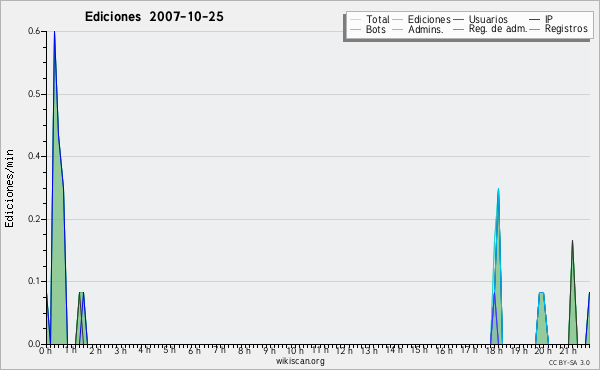This screenshot has height=370, width=600.
Task: Click the chart title Ediciones 2007-10-25
Action: coord(154,16)
